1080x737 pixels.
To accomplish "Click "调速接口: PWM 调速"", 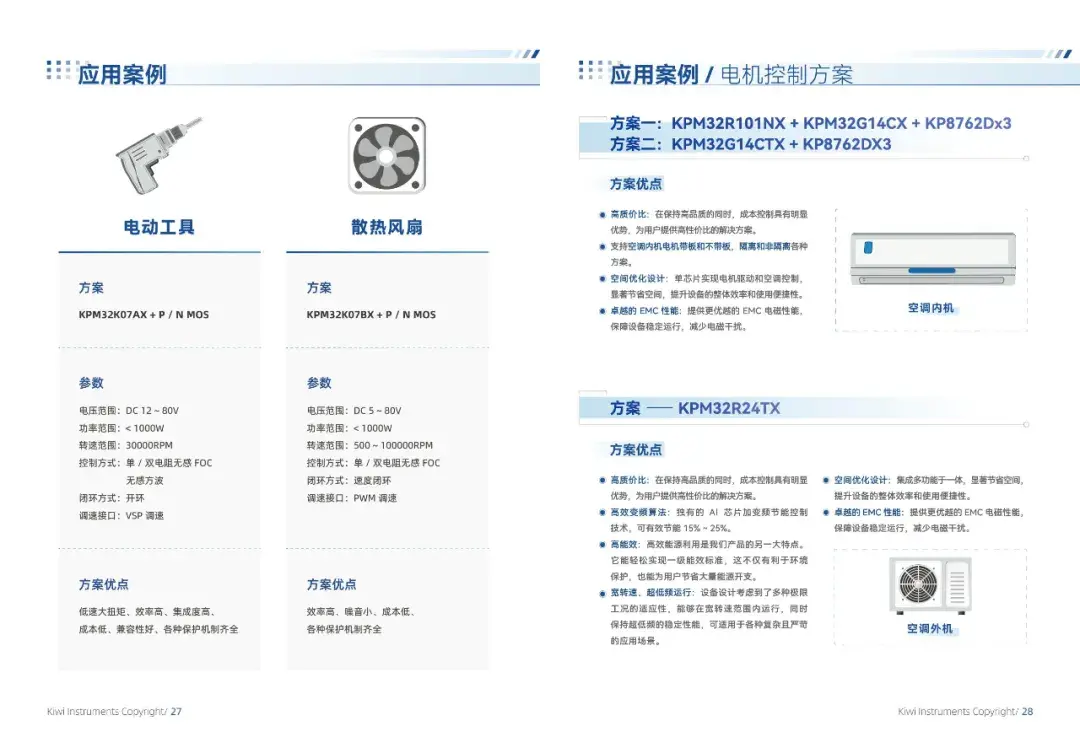I will 352,498.
